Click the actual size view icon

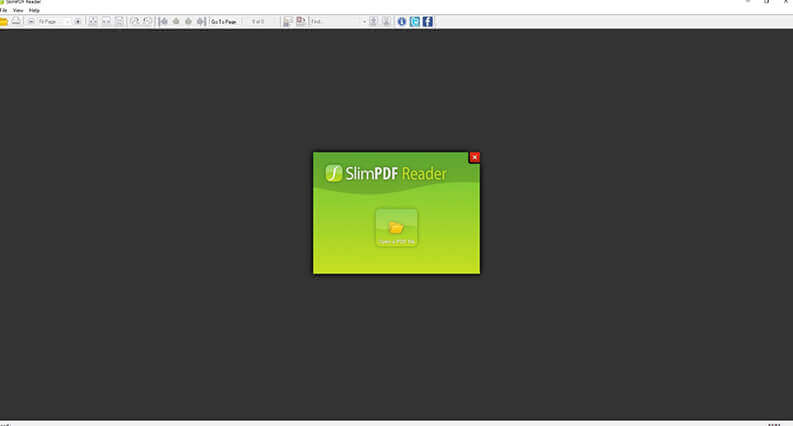[x=119, y=21]
